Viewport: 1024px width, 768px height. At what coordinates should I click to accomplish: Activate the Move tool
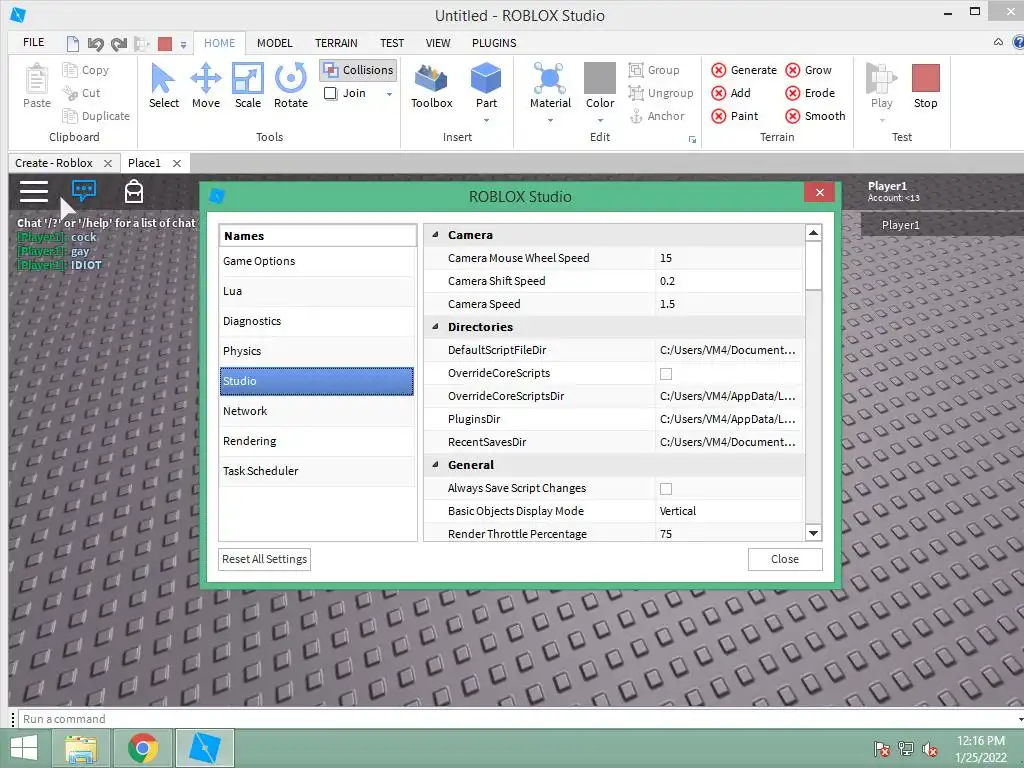click(206, 78)
